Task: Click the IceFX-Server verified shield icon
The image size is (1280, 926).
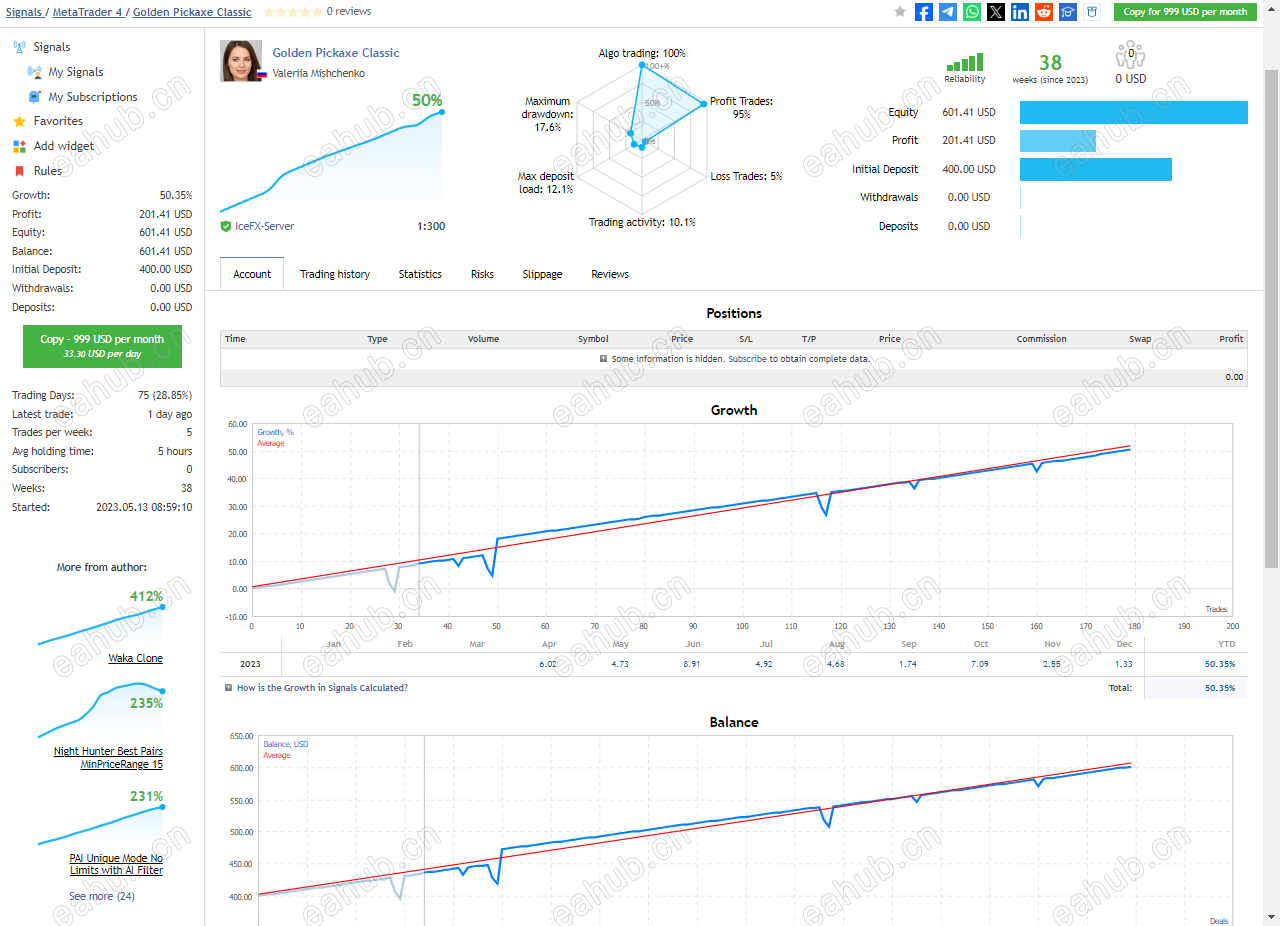Action: [x=226, y=226]
